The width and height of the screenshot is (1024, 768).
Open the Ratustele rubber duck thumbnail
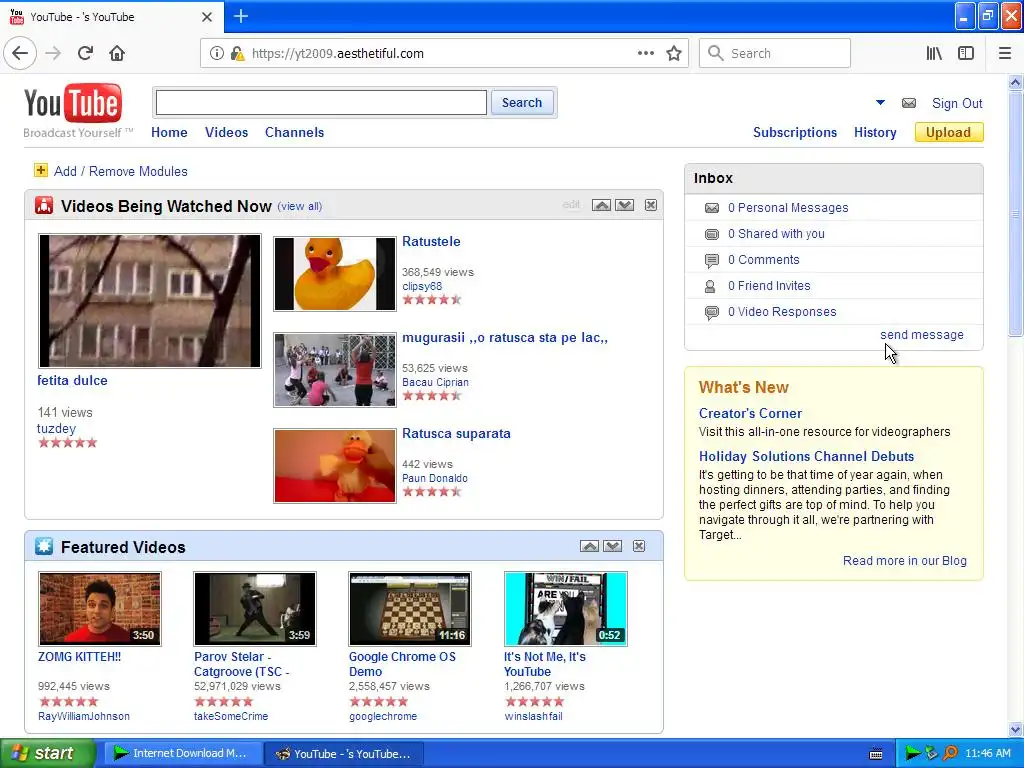click(334, 274)
